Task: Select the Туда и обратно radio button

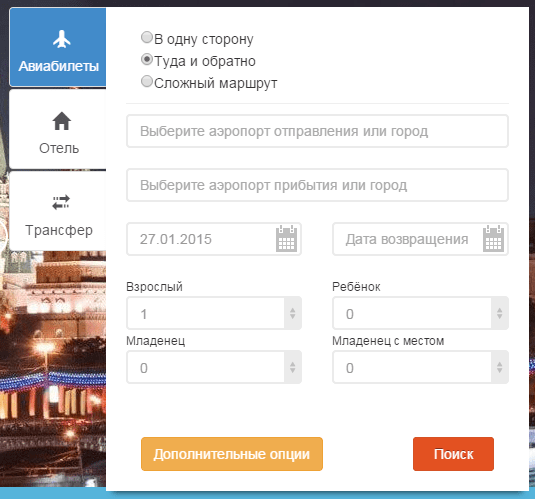Action: (x=147, y=59)
